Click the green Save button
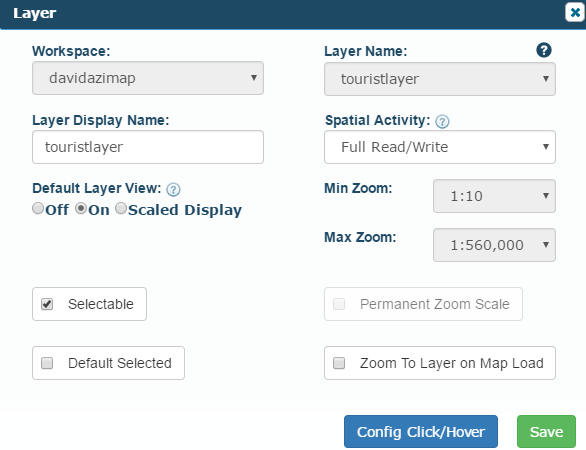586x450 pixels. pyautogui.click(x=546, y=432)
